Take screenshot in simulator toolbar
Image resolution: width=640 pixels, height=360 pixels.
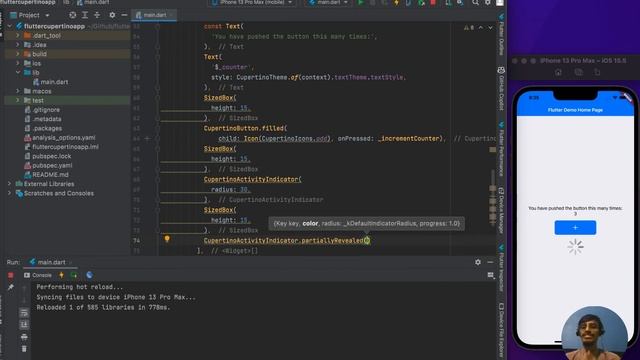[578, 72]
